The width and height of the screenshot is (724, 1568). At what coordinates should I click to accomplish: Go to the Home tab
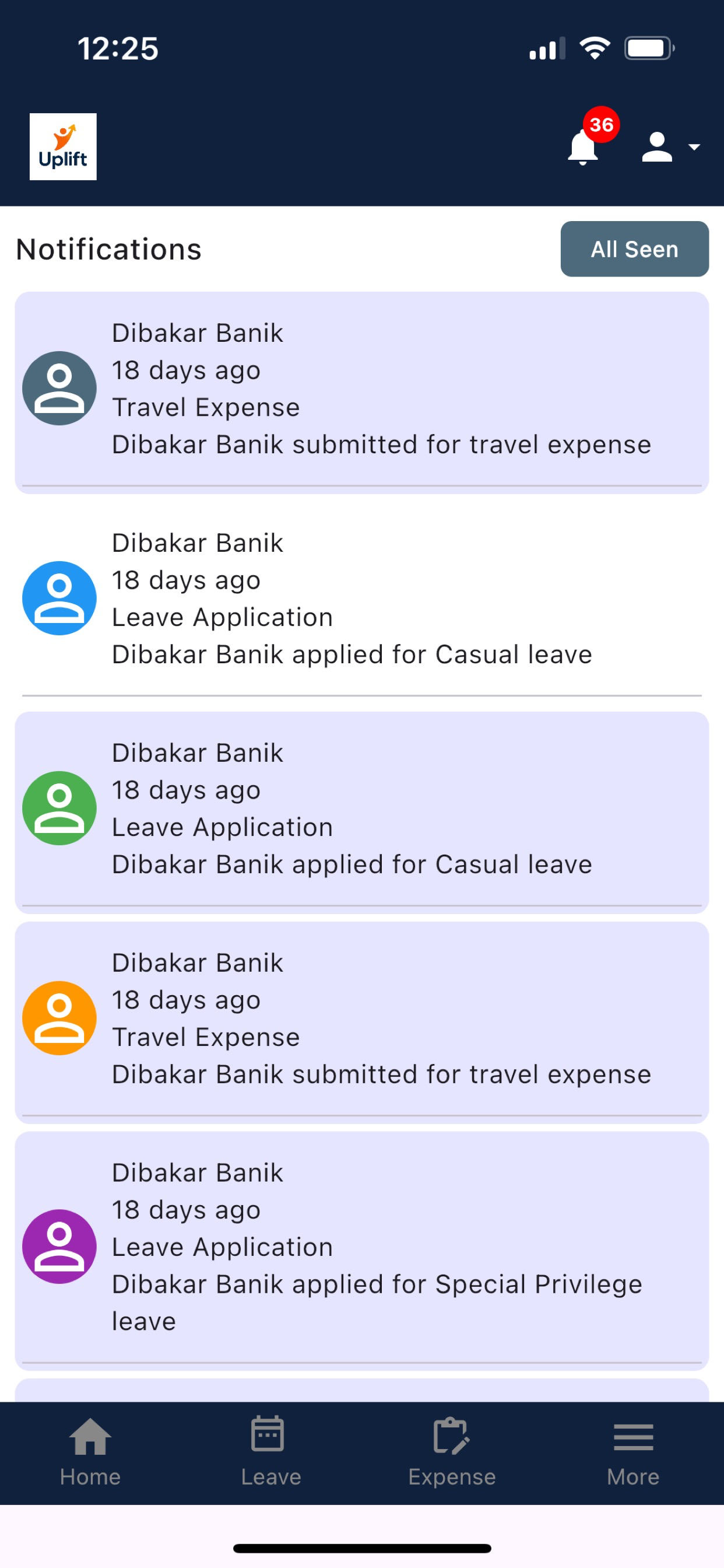coord(90,1452)
